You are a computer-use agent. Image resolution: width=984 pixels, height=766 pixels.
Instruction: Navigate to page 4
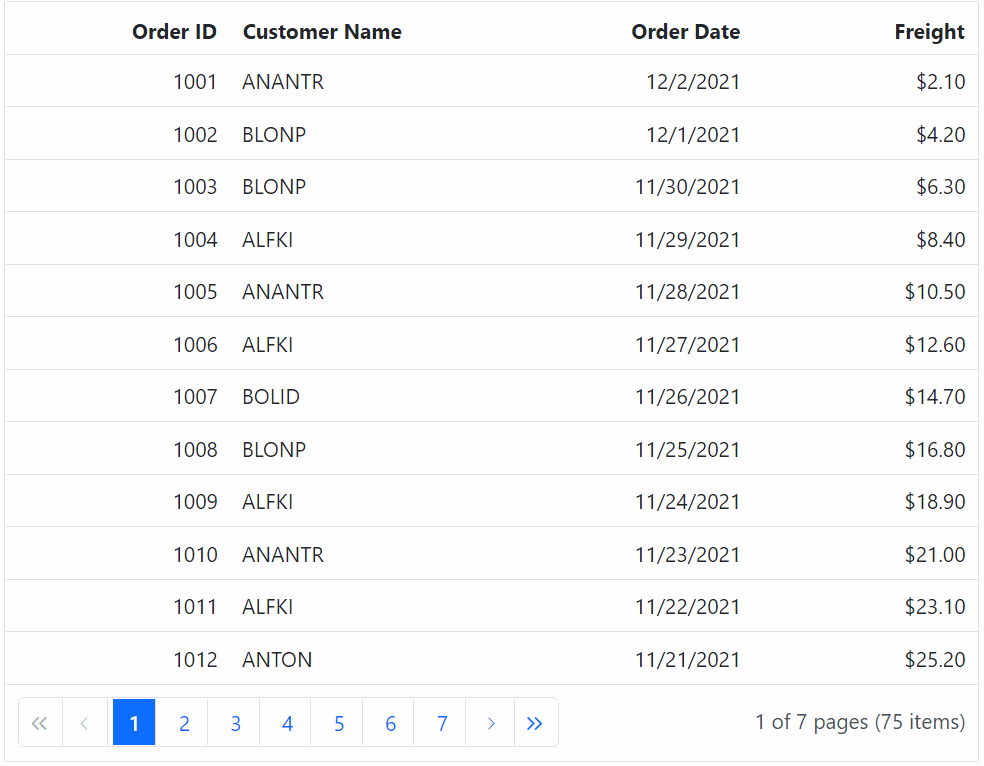(x=287, y=723)
